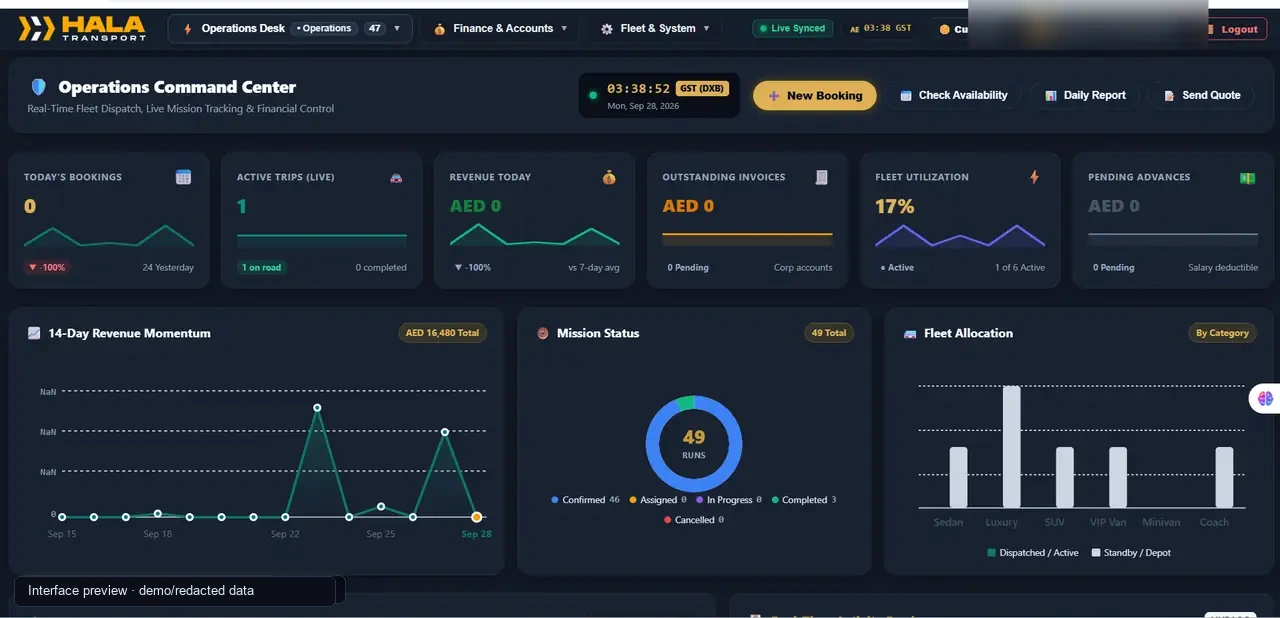Screen dimensions: 1280x618
Task: Click the GST (DXB) timezone badge
Action: (x=703, y=89)
